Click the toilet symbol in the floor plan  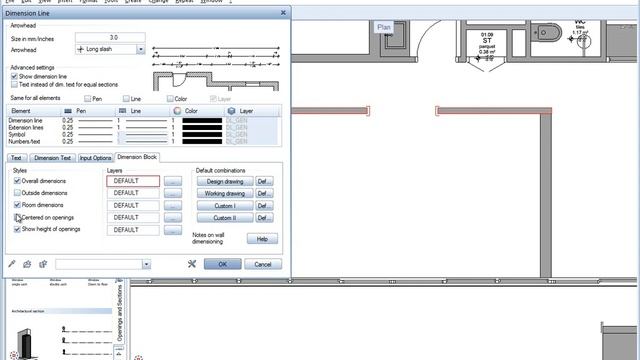[546, 32]
